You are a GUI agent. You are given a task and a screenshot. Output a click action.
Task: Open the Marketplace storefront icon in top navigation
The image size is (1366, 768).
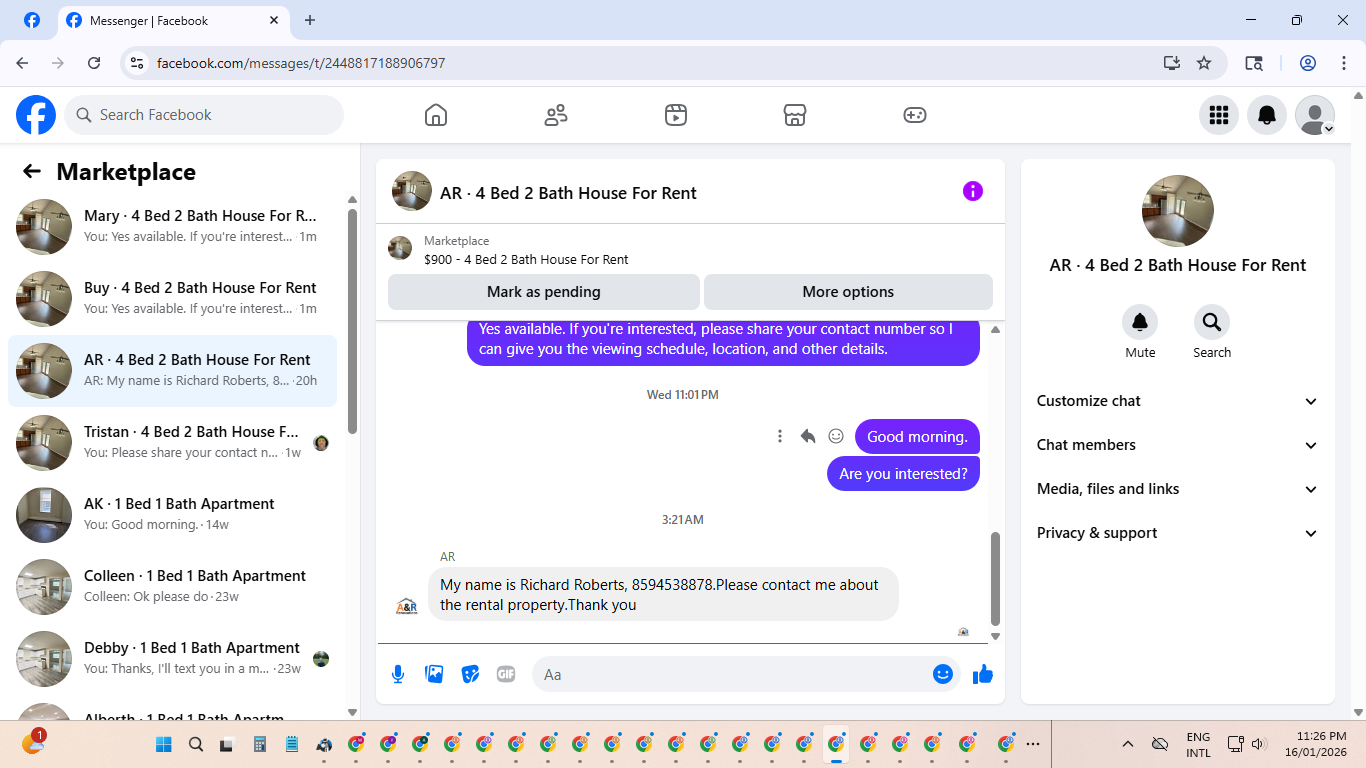pyautogui.click(x=795, y=115)
